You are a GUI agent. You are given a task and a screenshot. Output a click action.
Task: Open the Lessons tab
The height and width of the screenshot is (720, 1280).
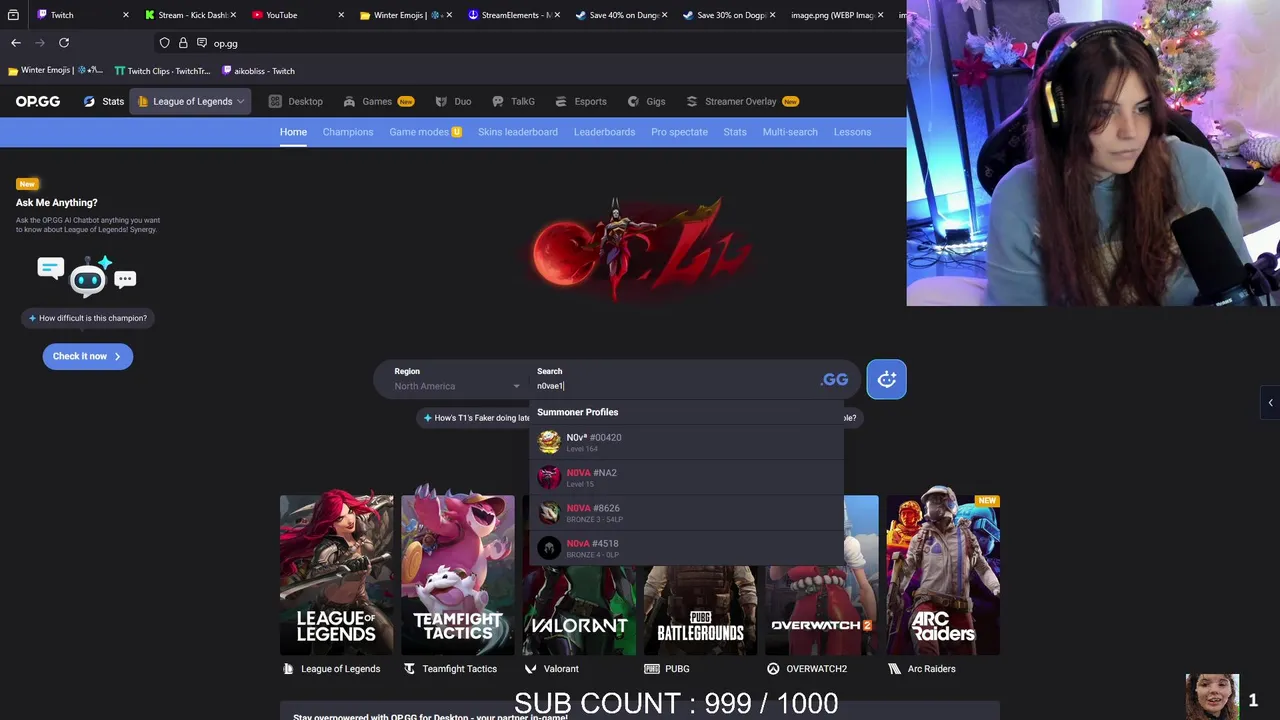click(852, 132)
